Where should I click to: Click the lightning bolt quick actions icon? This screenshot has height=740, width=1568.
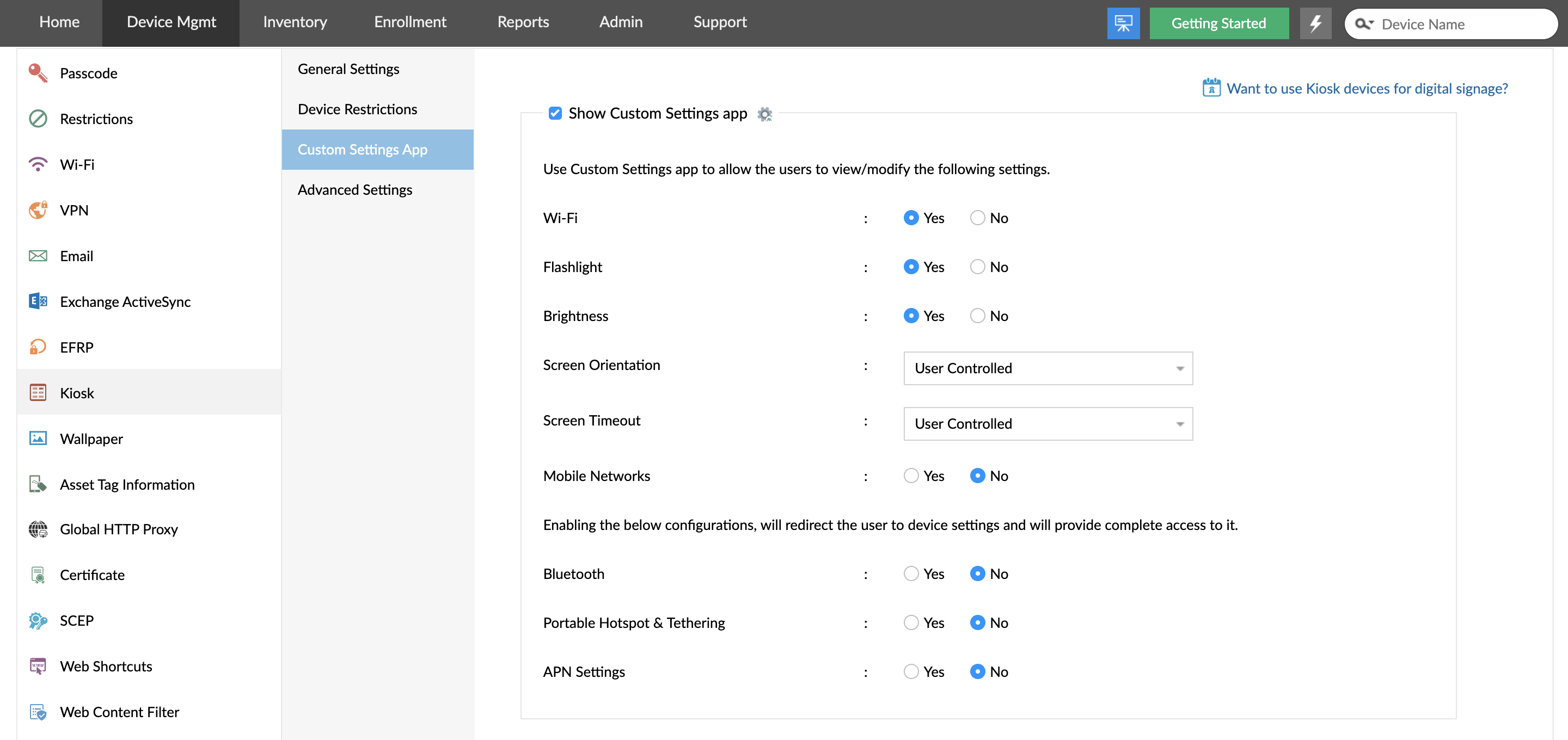tap(1315, 23)
